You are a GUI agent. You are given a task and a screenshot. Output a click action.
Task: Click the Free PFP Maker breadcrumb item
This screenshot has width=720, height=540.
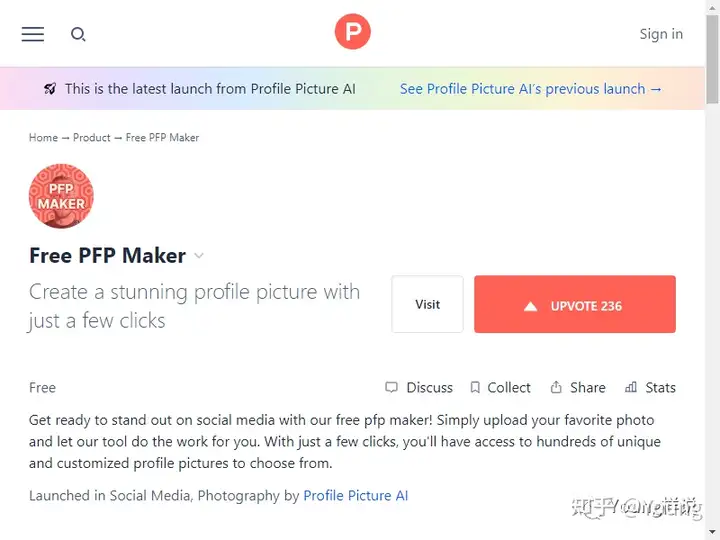point(163,138)
